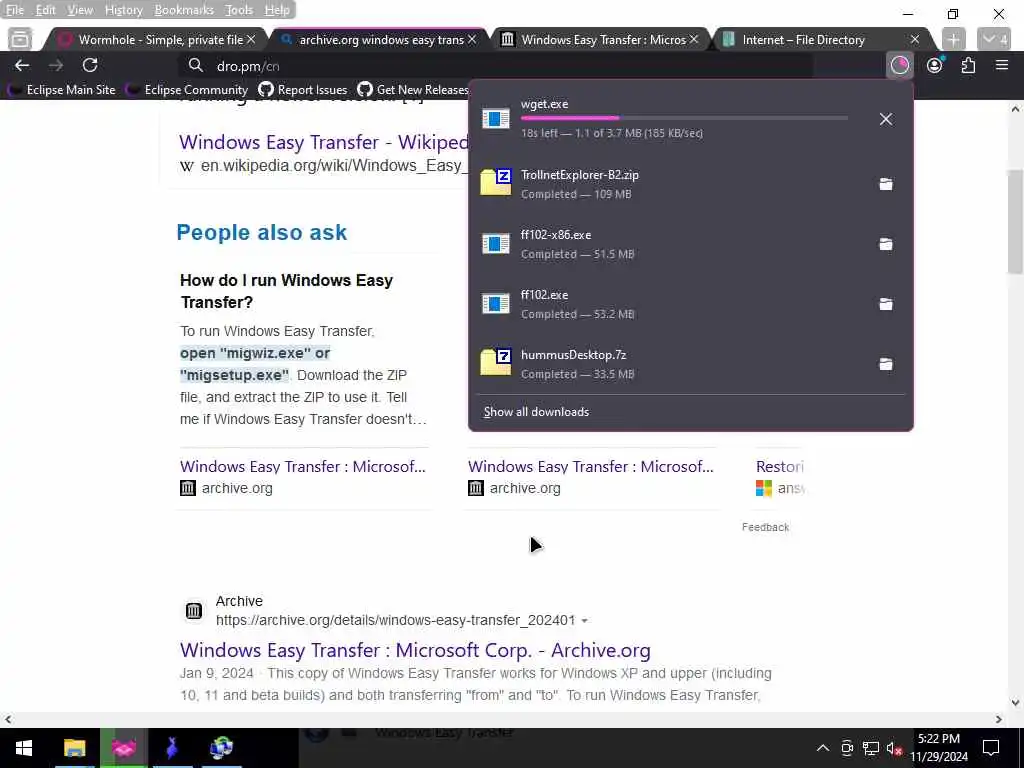Show hidden system tray icons
The width and height of the screenshot is (1024, 768).
tap(823, 748)
